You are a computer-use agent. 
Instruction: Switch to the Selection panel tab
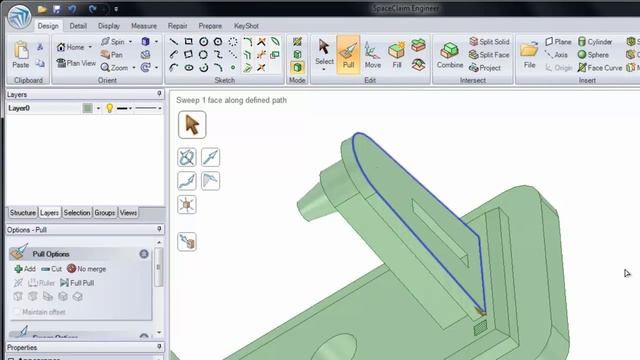(77, 213)
